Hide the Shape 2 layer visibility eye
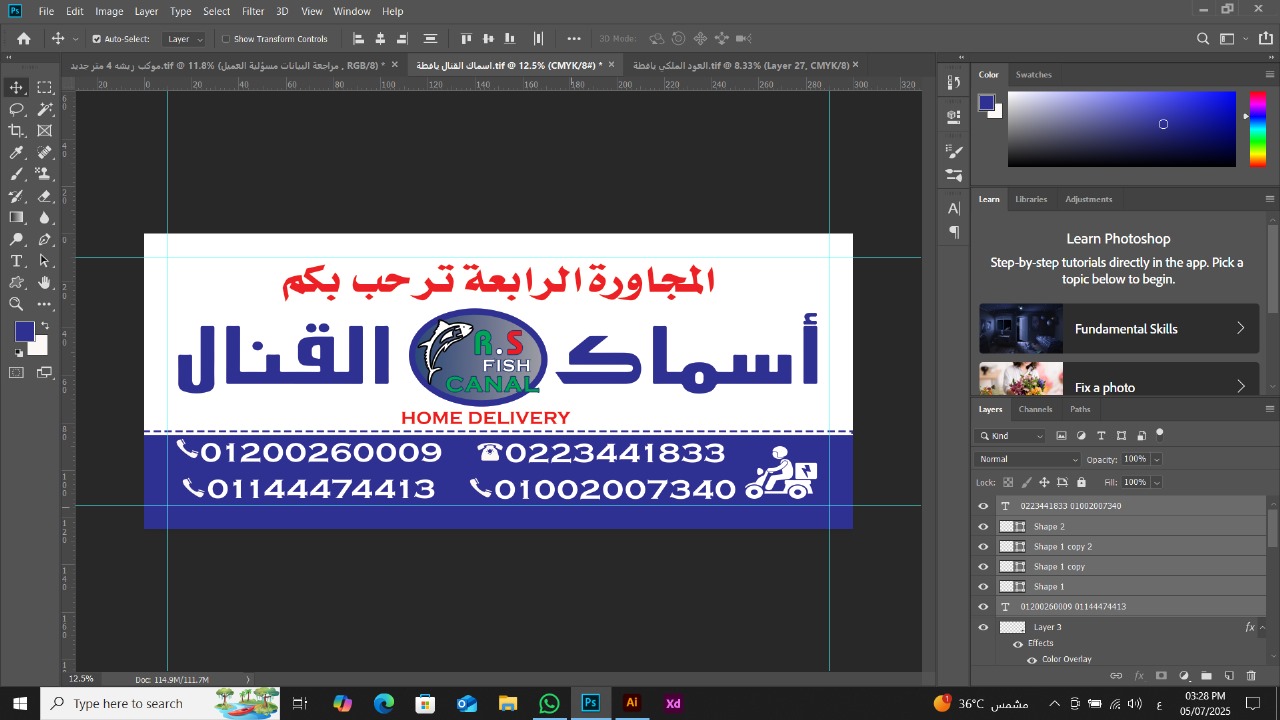The image size is (1280, 720). (x=983, y=526)
